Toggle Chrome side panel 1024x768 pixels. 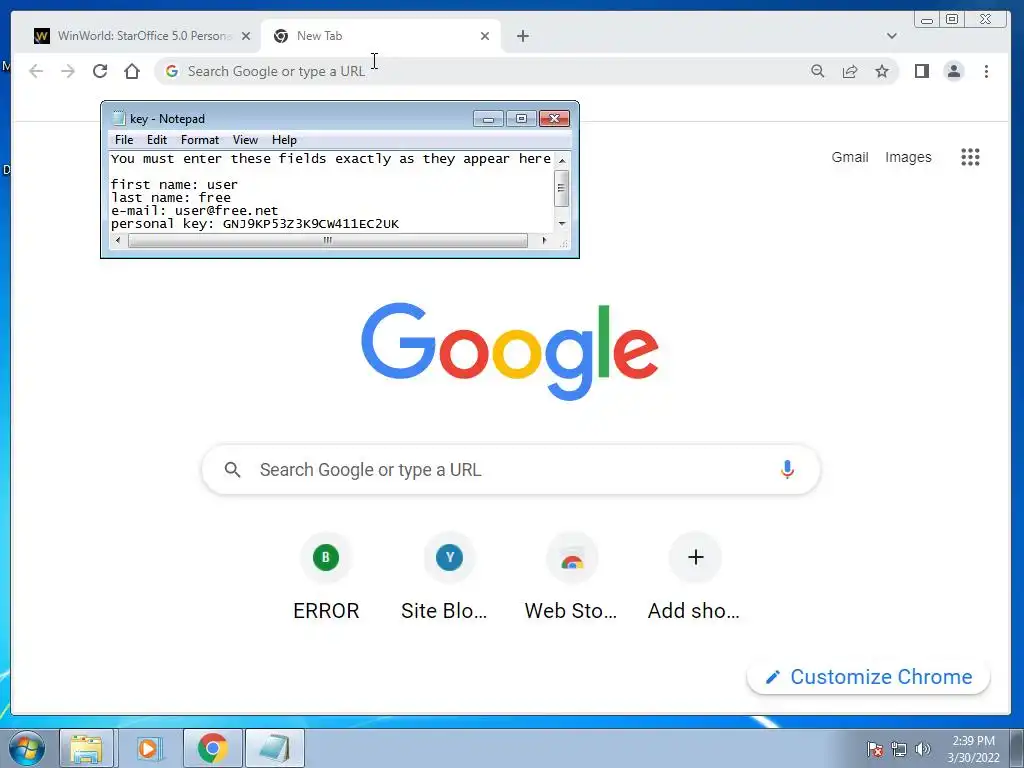[921, 71]
